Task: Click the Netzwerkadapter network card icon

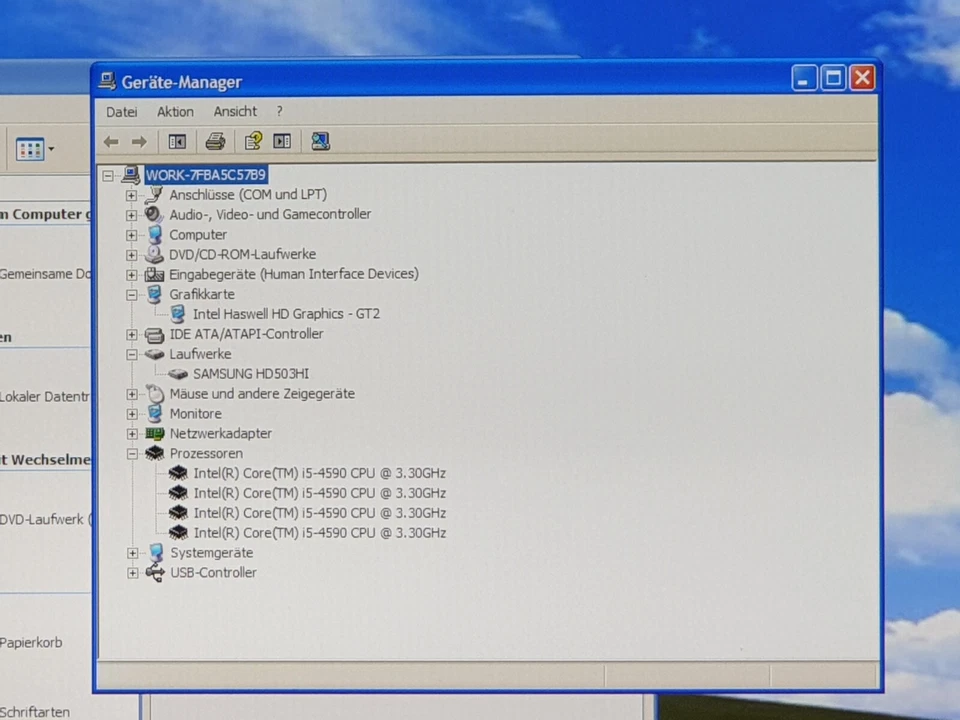Action: tap(155, 434)
